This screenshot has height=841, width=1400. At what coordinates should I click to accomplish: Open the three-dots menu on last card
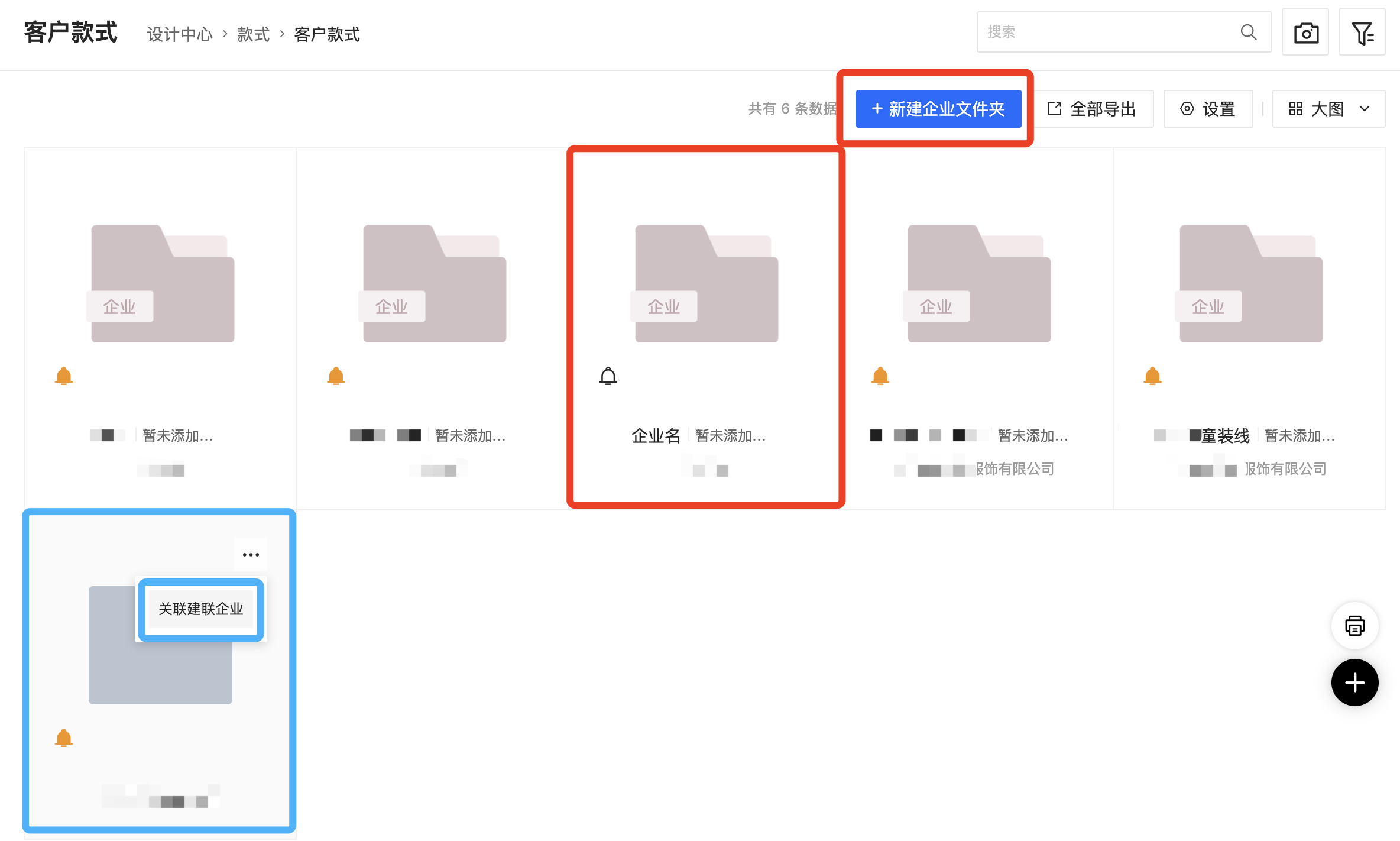(x=251, y=555)
